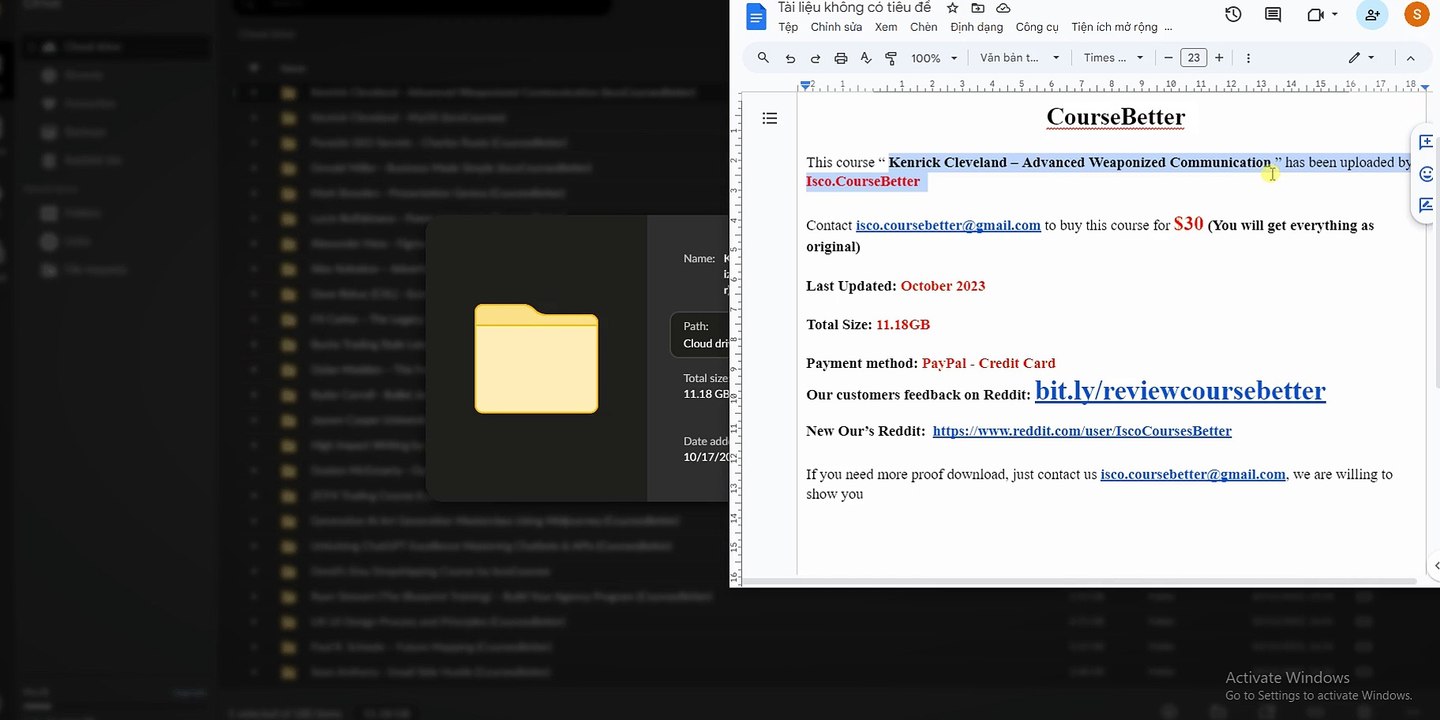Open version history clock icon

pyautogui.click(x=1233, y=14)
